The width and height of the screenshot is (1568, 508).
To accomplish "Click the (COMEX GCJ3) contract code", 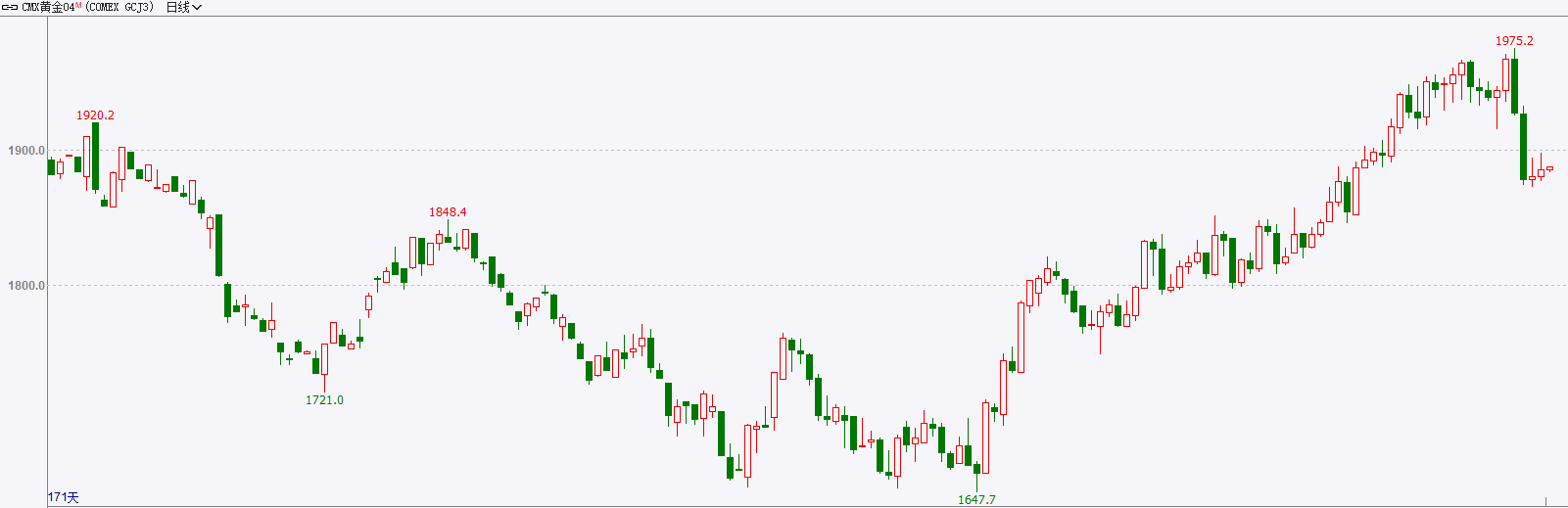I will click(119, 7).
